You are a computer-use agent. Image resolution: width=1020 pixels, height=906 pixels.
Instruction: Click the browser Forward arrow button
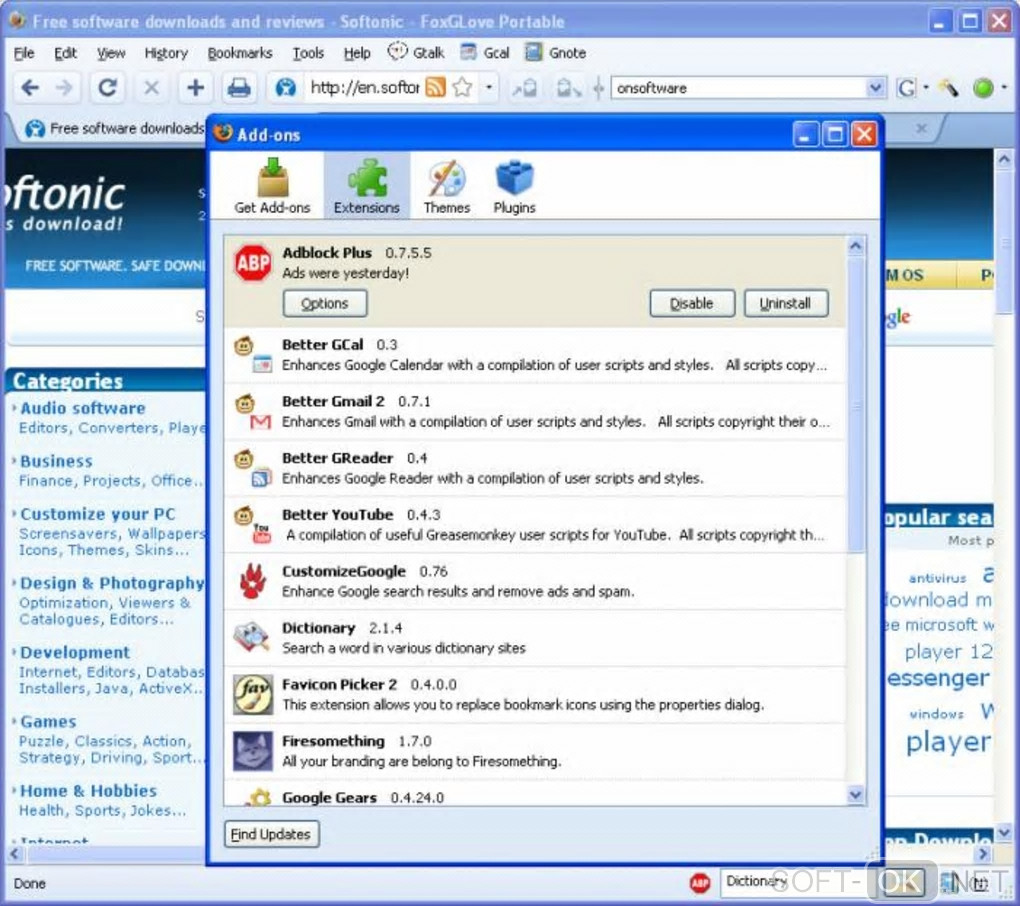click(64, 87)
